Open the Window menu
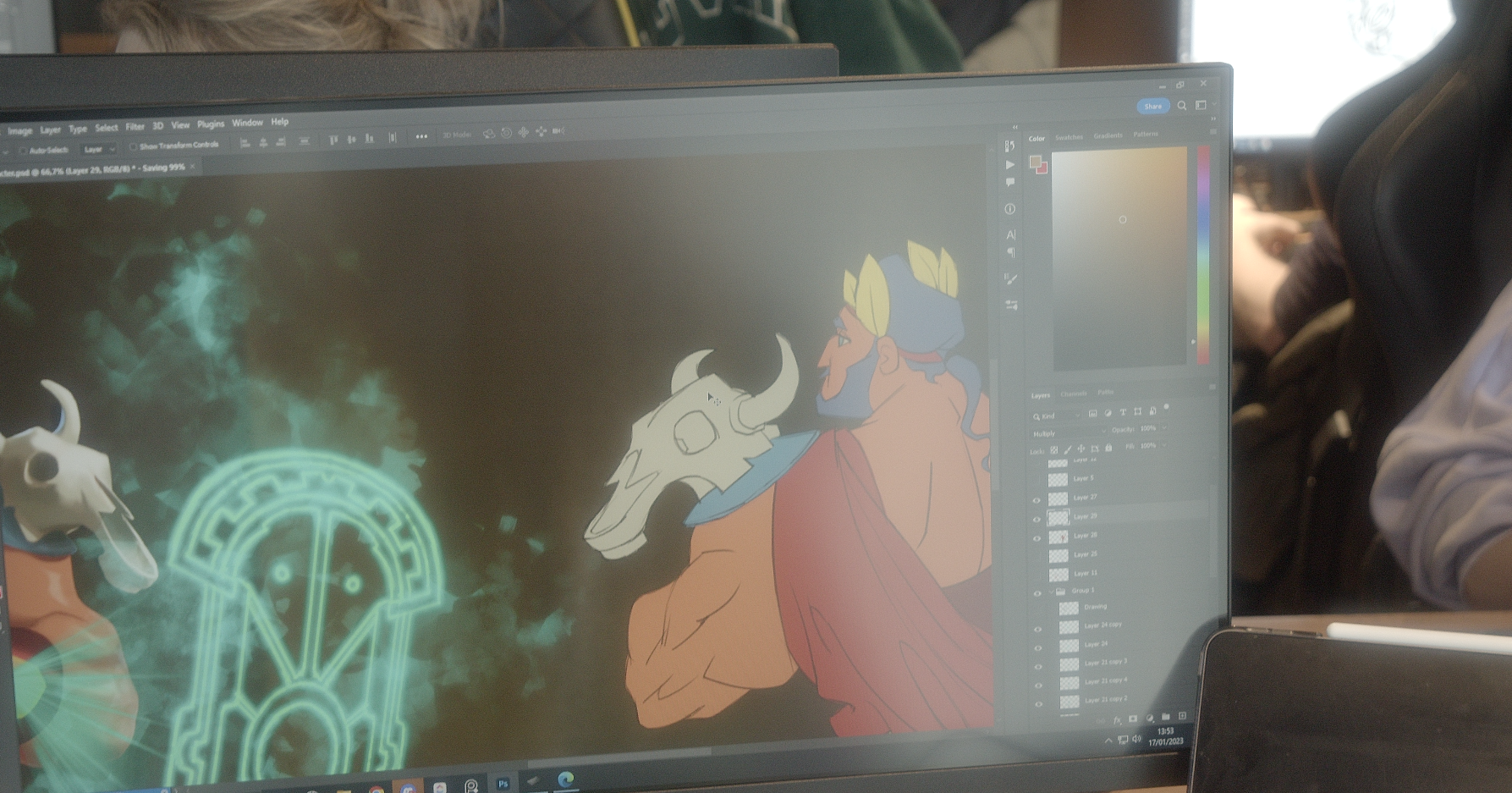 (247, 123)
